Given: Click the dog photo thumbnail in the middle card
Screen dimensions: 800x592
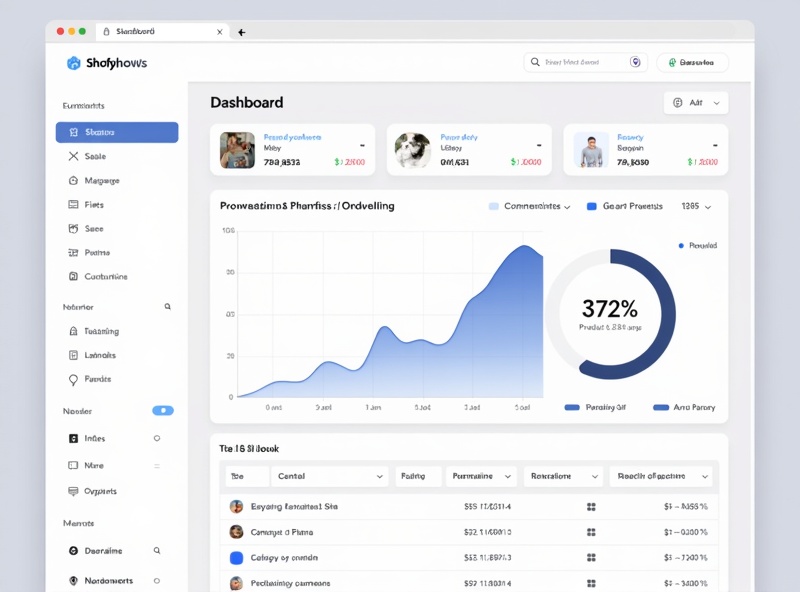Looking at the screenshot, I should pos(413,150).
